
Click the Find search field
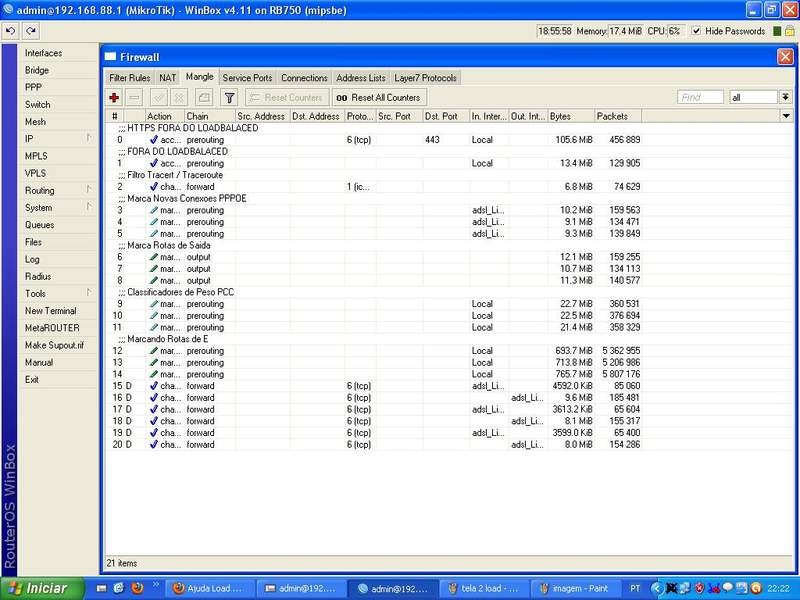pos(700,97)
